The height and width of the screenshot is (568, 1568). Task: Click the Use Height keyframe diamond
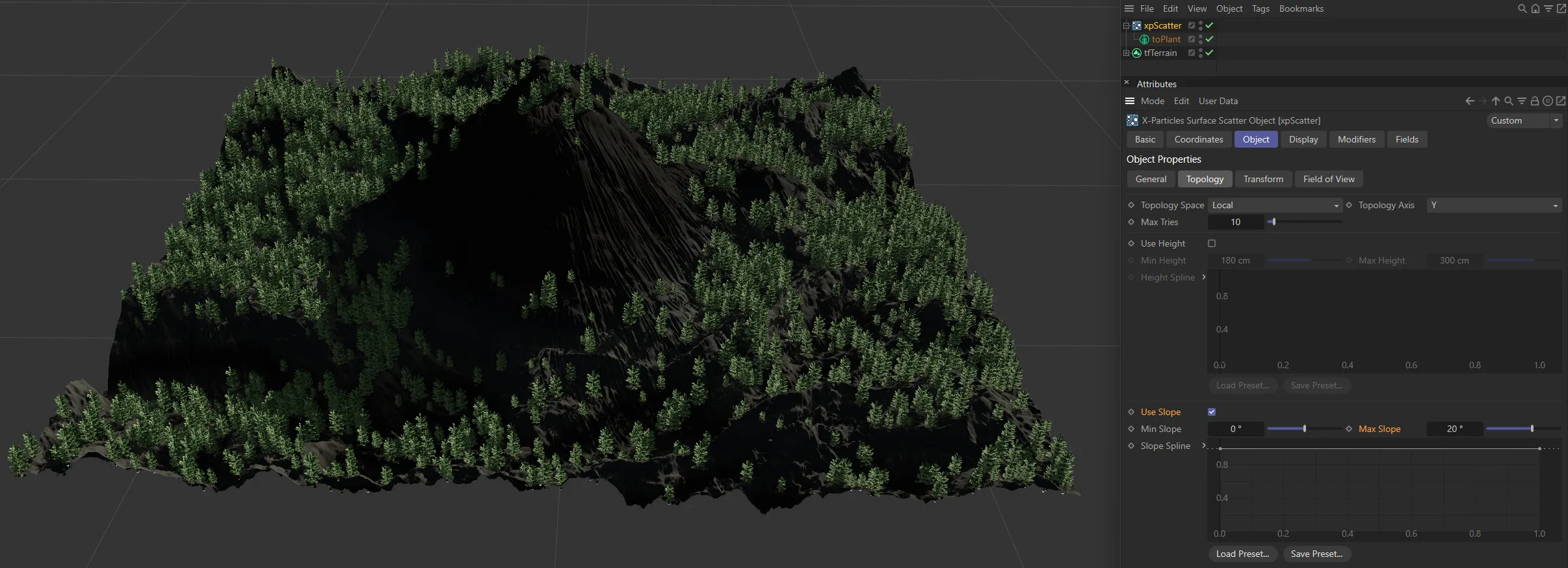[1131, 243]
